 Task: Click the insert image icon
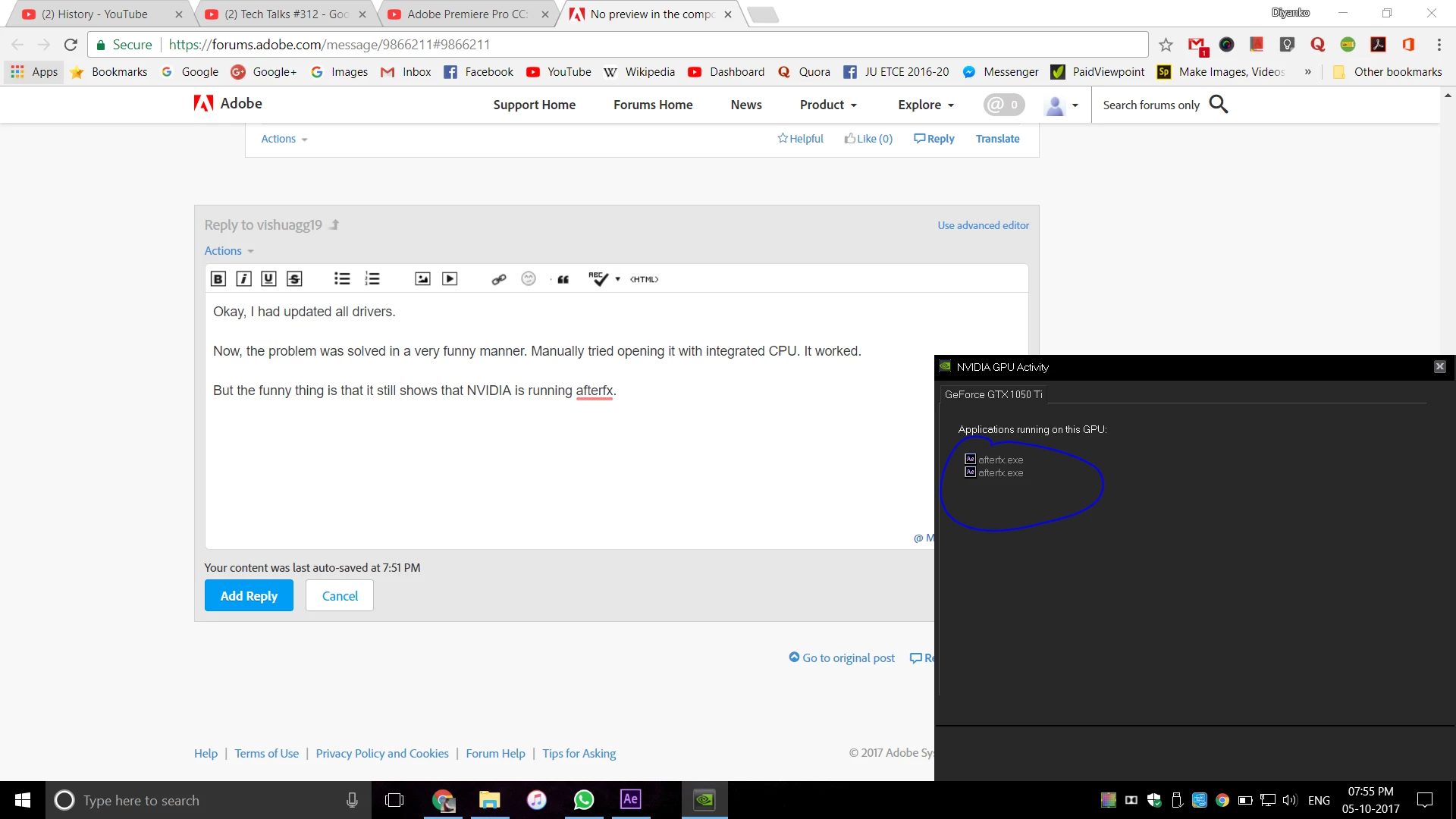pyautogui.click(x=422, y=279)
